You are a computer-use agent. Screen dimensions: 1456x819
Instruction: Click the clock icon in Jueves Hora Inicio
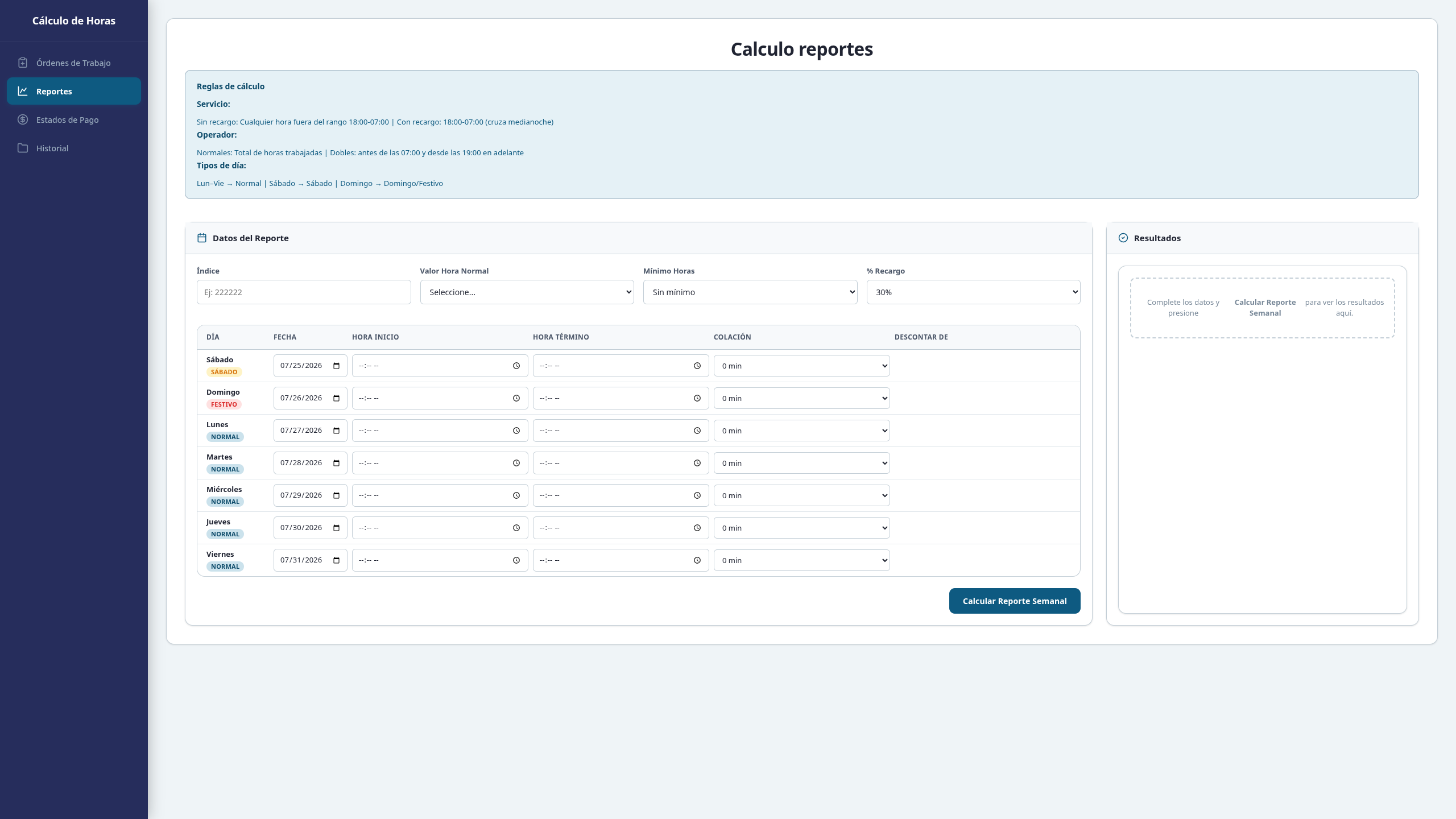pyautogui.click(x=516, y=528)
